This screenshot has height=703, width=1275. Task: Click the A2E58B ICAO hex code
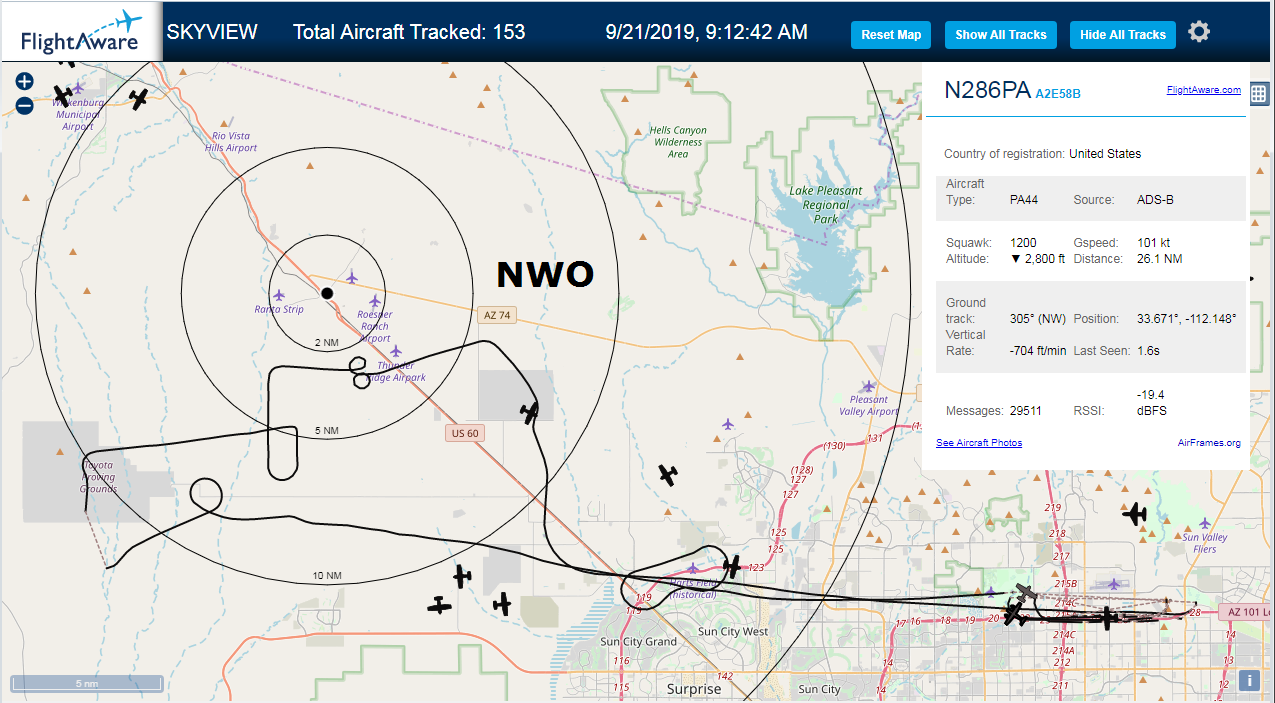pos(1058,94)
